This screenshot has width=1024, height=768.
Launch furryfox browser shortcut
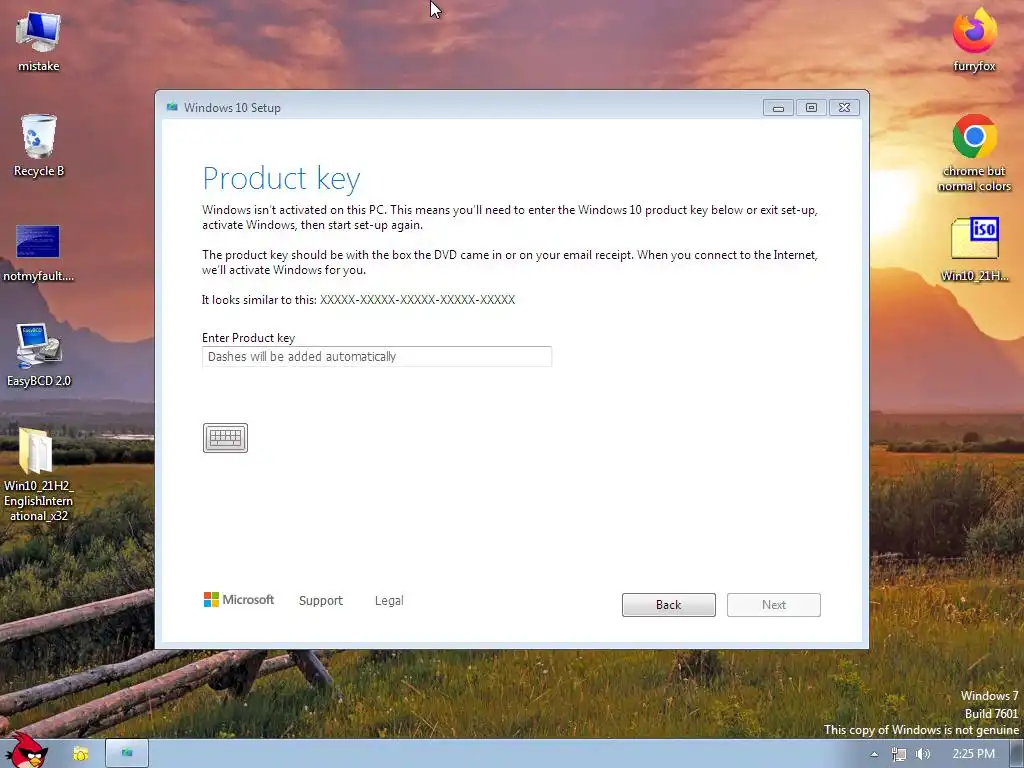974,39
